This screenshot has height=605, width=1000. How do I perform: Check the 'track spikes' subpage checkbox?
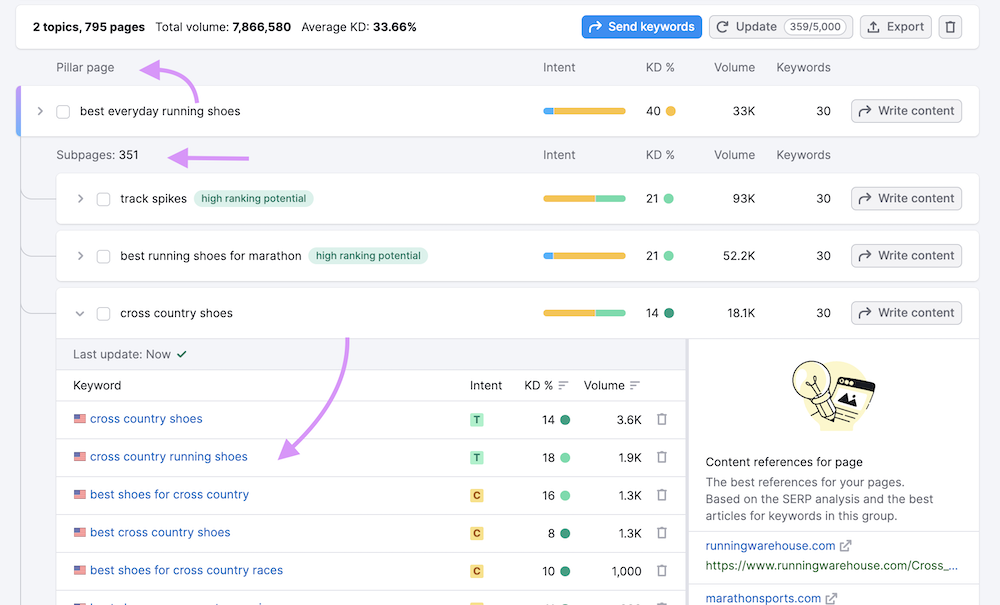coord(103,198)
